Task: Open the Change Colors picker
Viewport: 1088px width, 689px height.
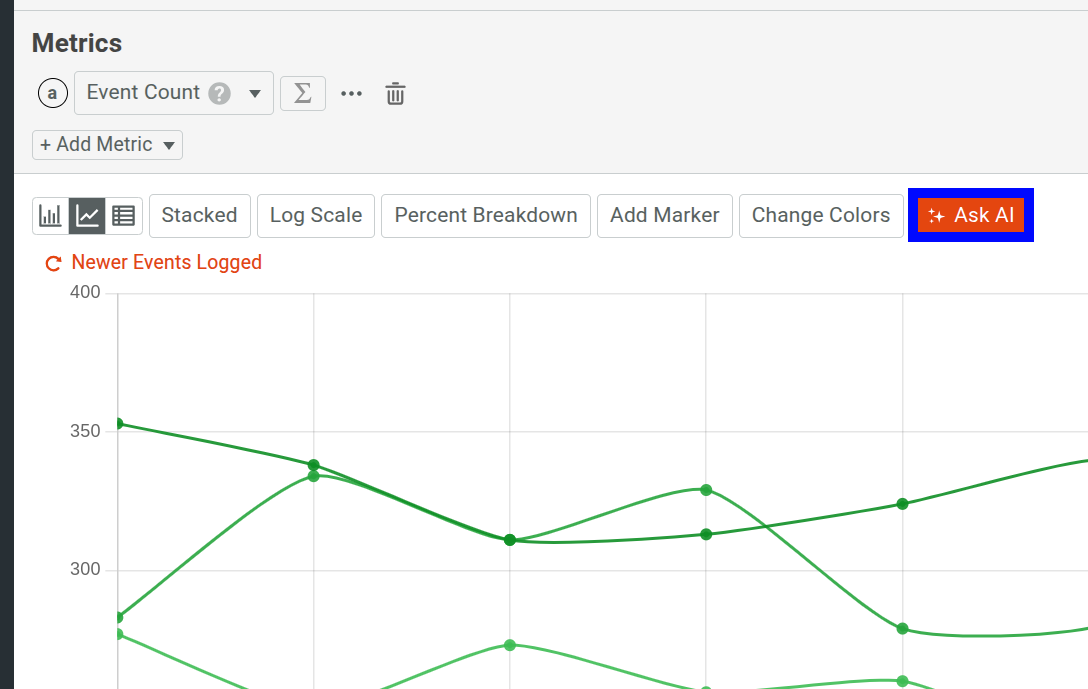Action: click(x=821, y=215)
